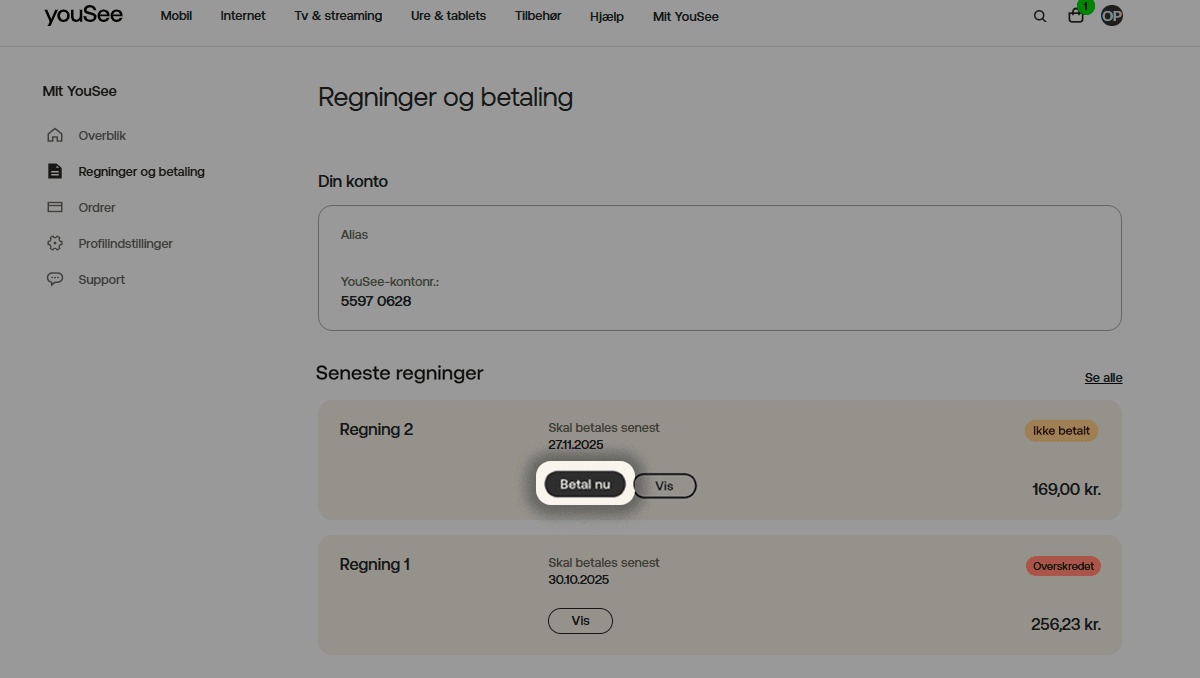
Task: Open the shopping basket with 1 item
Action: 1076,16
